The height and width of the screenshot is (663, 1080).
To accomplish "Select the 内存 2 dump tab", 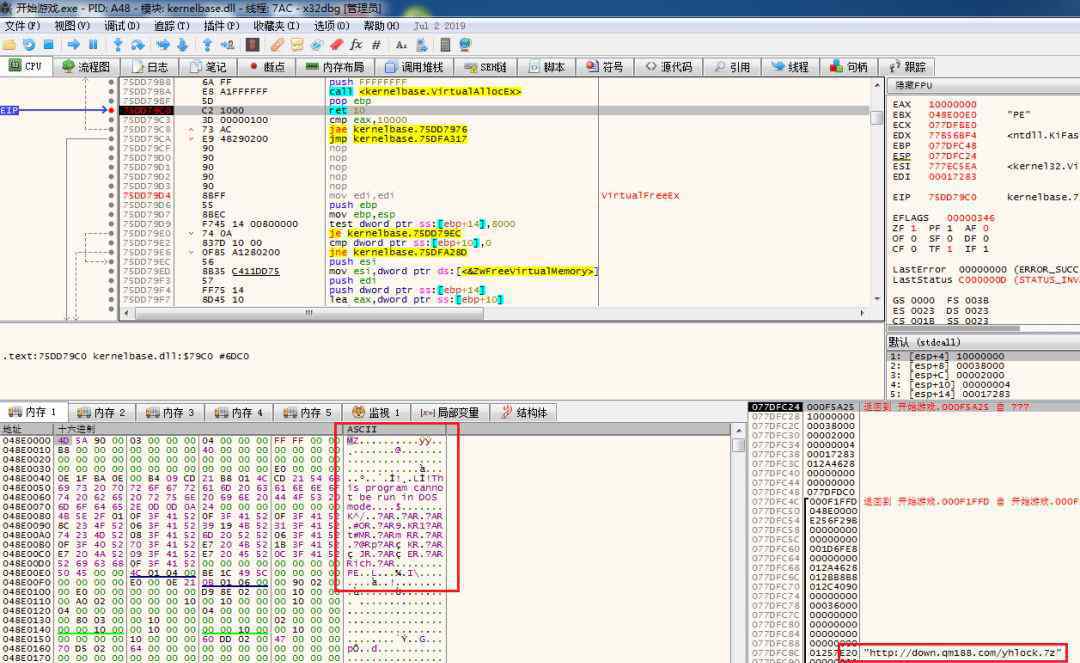I will pos(102,412).
